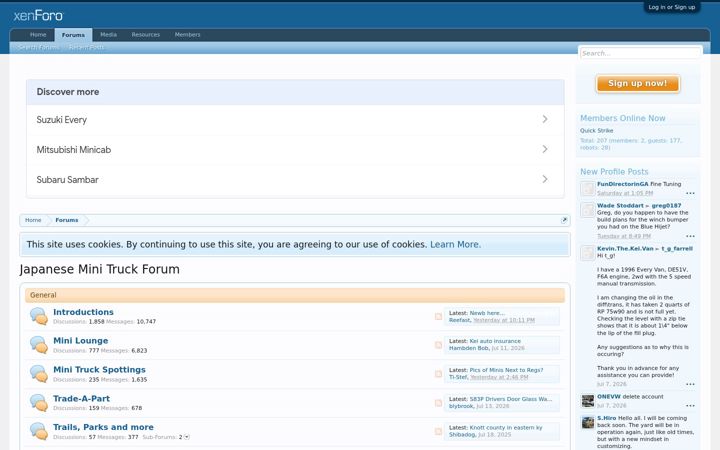Image resolution: width=720 pixels, height=450 pixels.
Task: Click Forums in the breadcrumb
Action: [67, 220]
